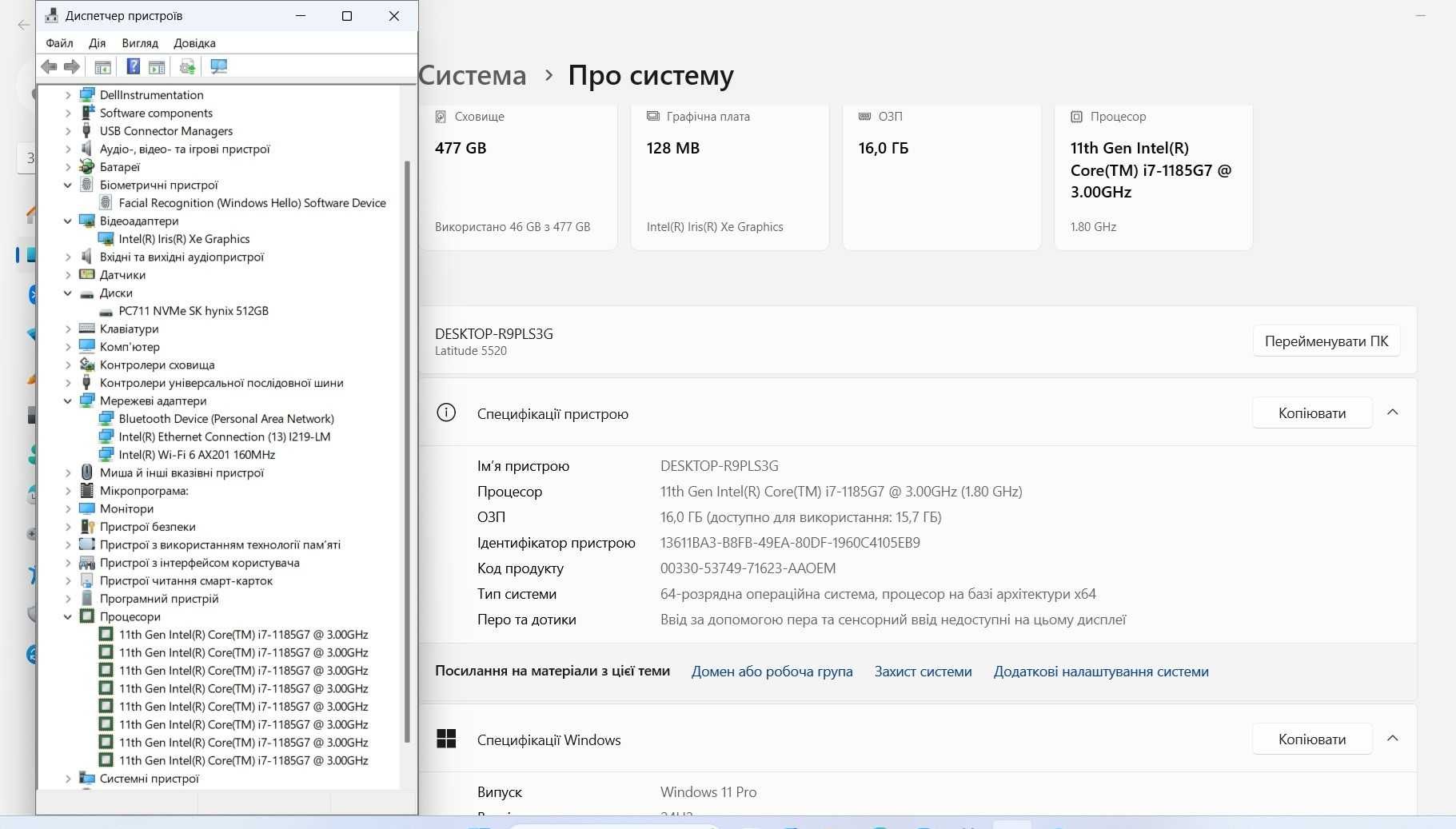Click the info icon beside Специфікації пристрою
This screenshot has height=829, width=1456.
[446, 413]
